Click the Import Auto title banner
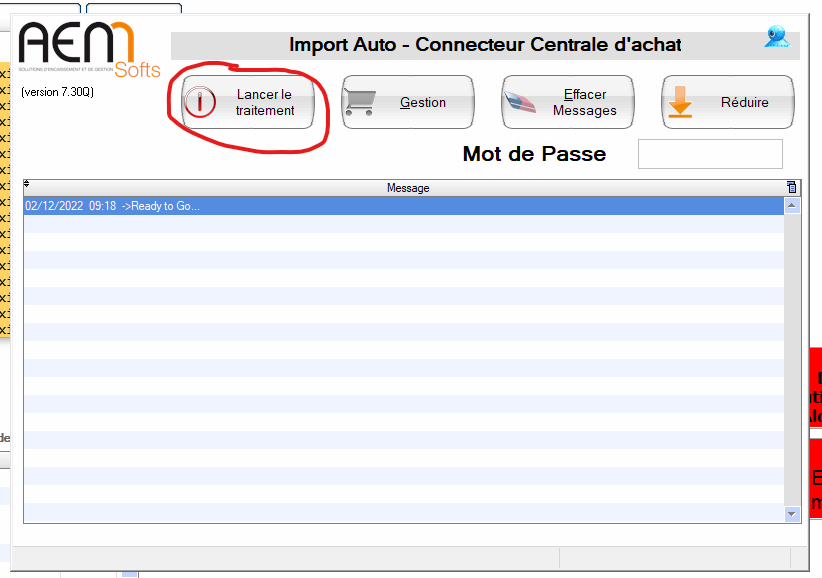The width and height of the screenshot is (822, 578). click(x=485, y=45)
